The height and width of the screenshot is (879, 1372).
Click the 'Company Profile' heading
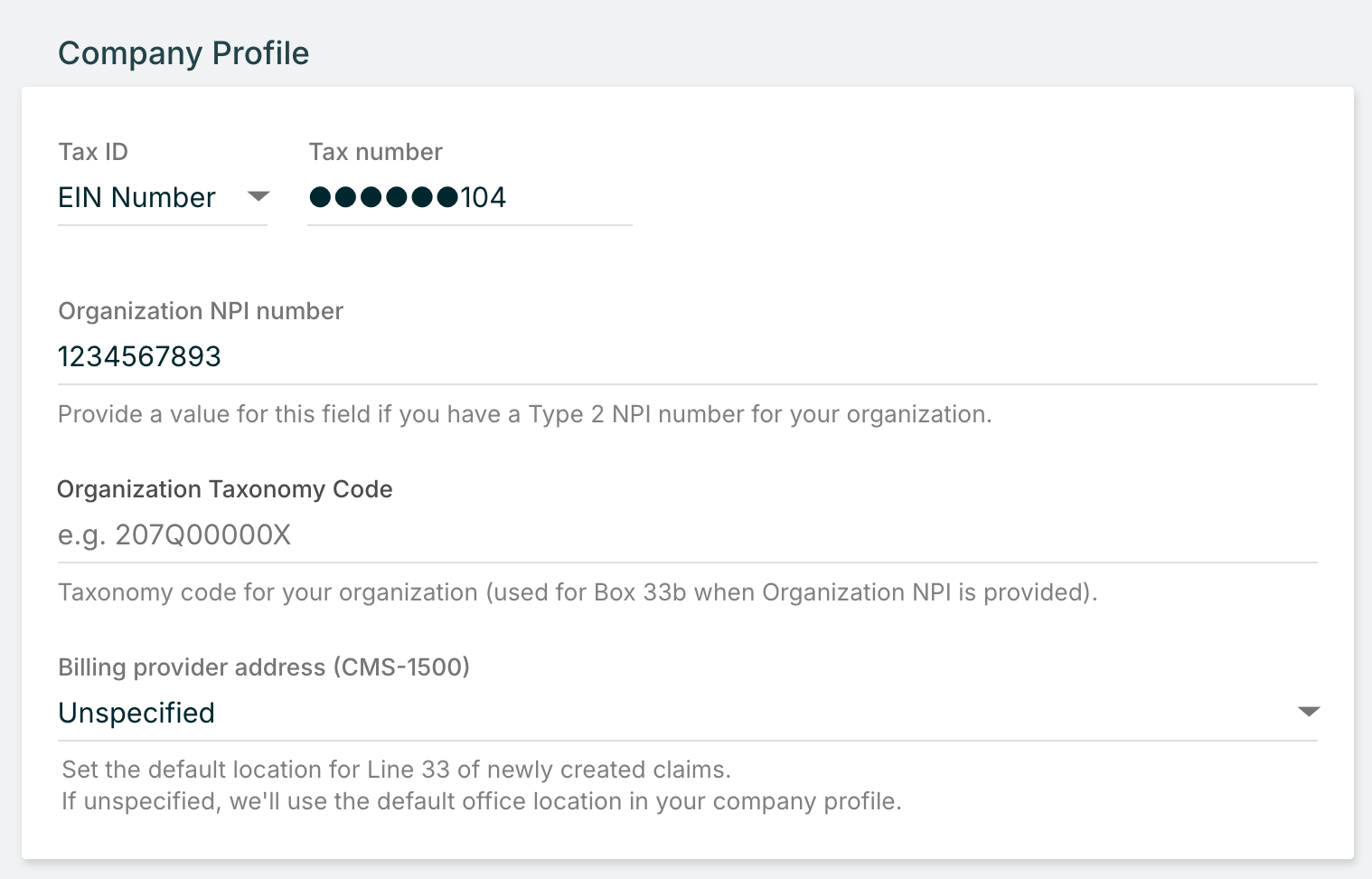coord(183,53)
